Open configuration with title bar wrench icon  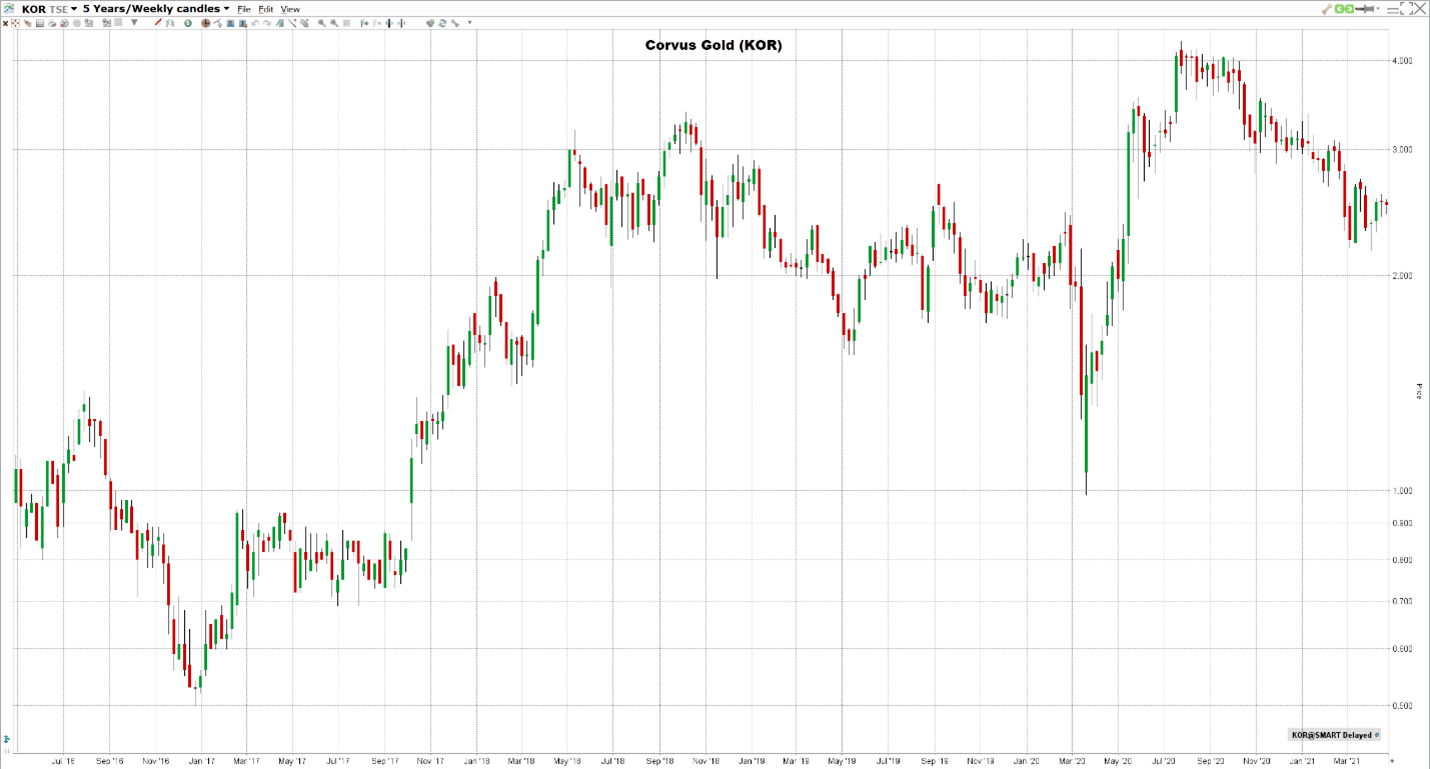pos(1327,9)
